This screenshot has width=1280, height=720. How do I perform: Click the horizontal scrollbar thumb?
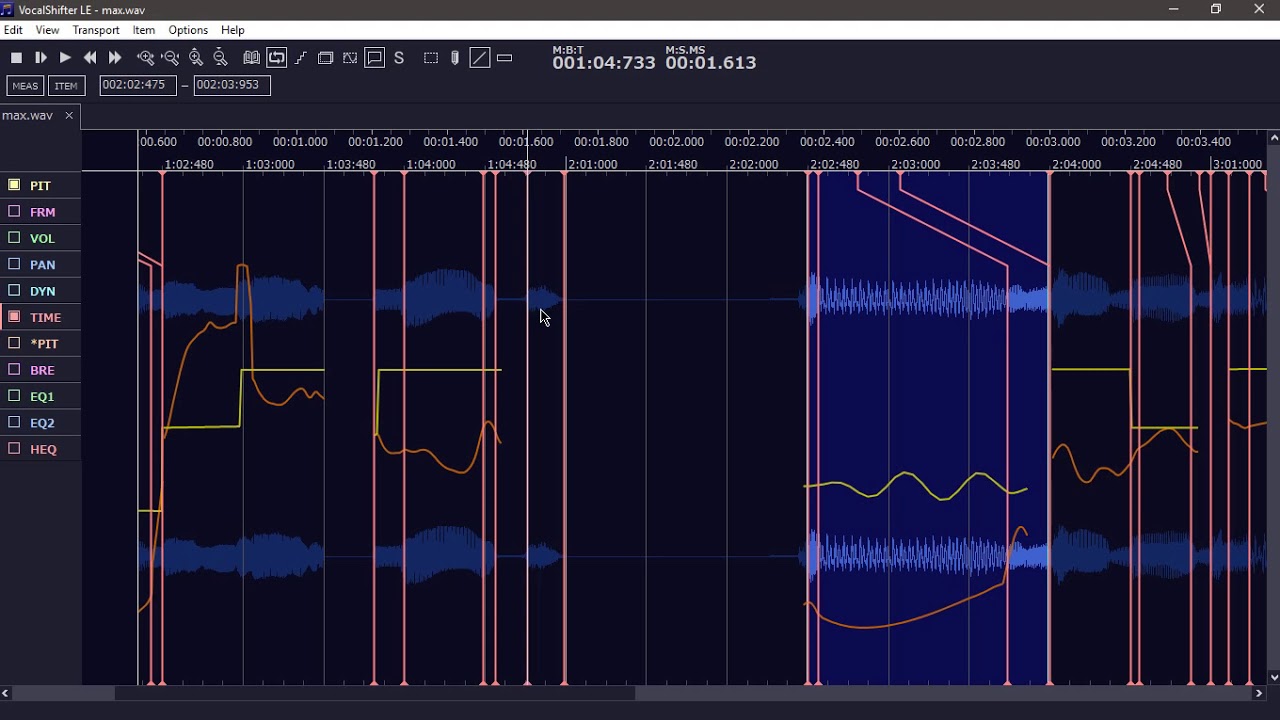click(375, 693)
